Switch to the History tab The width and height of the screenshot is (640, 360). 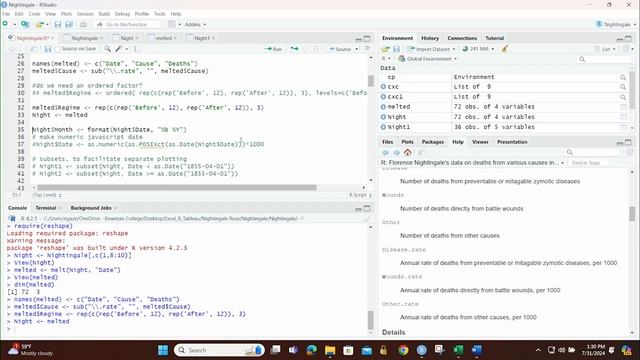coord(430,38)
